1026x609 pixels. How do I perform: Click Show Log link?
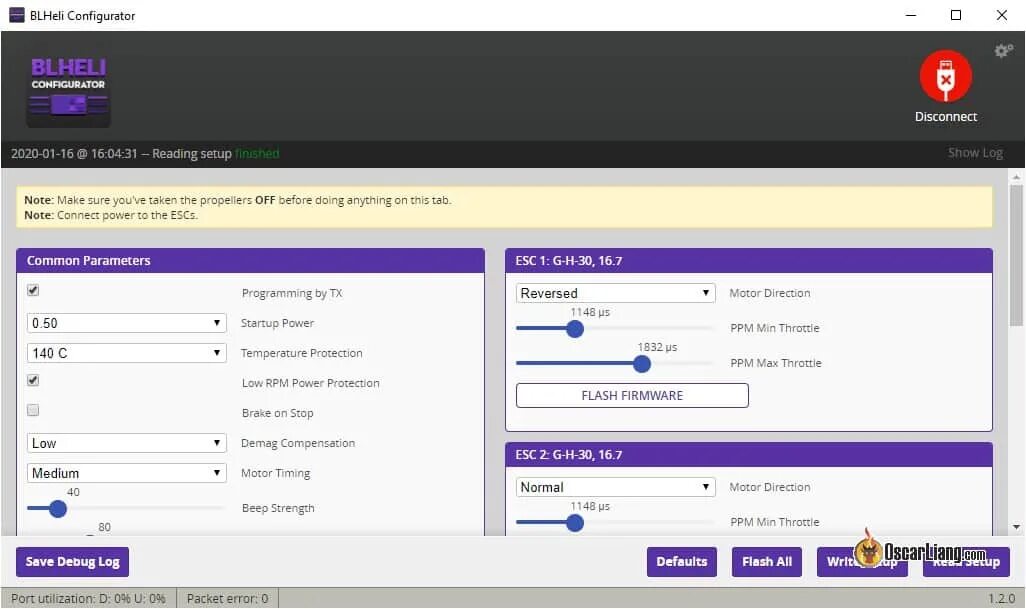point(975,153)
